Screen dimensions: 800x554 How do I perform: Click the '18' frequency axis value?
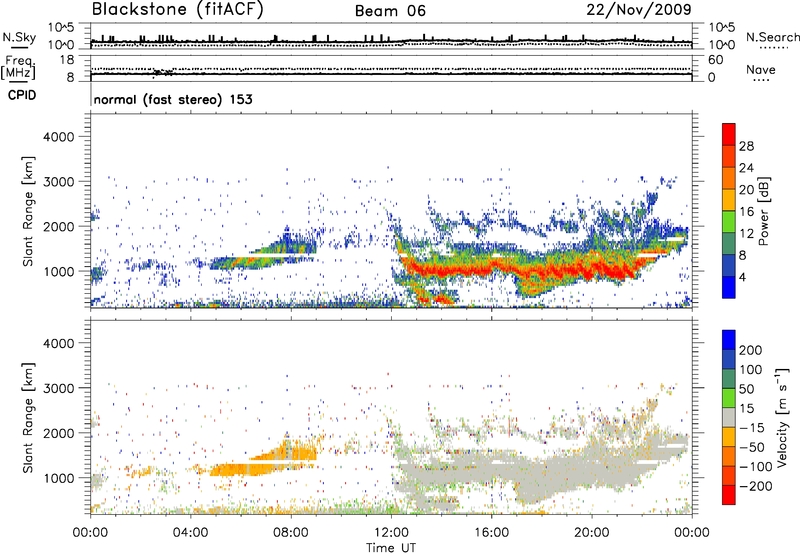(67, 60)
